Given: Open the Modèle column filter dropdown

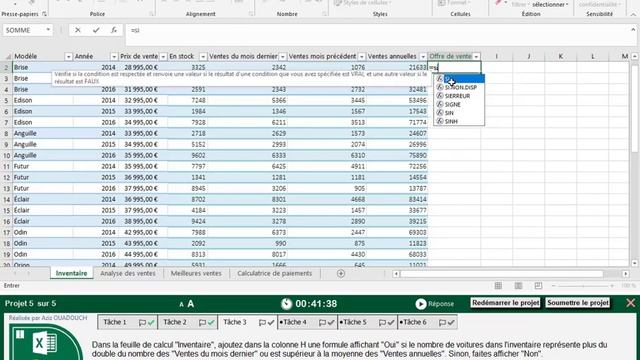Looking at the screenshot, I should 68,57.
